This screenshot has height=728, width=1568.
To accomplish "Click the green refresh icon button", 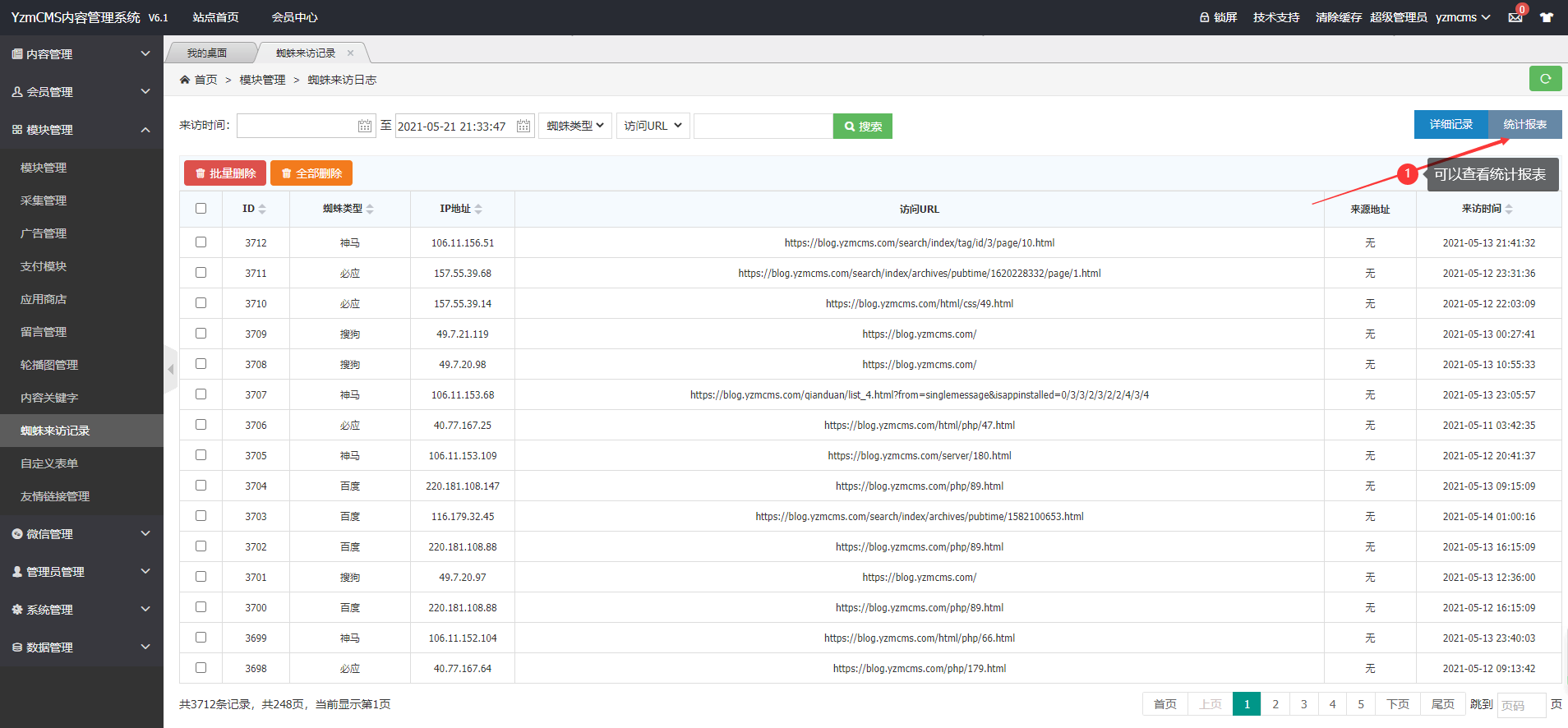I will pos(1545,79).
